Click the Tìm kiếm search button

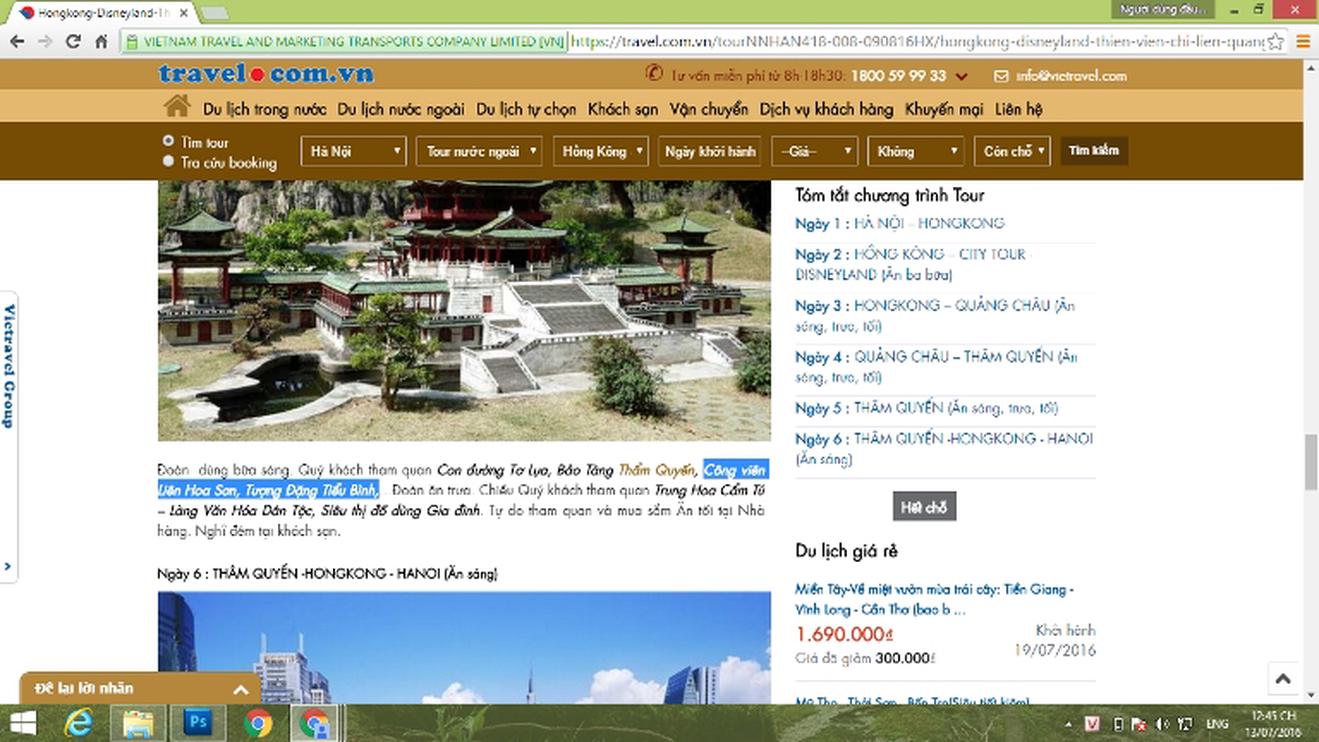click(x=1093, y=150)
